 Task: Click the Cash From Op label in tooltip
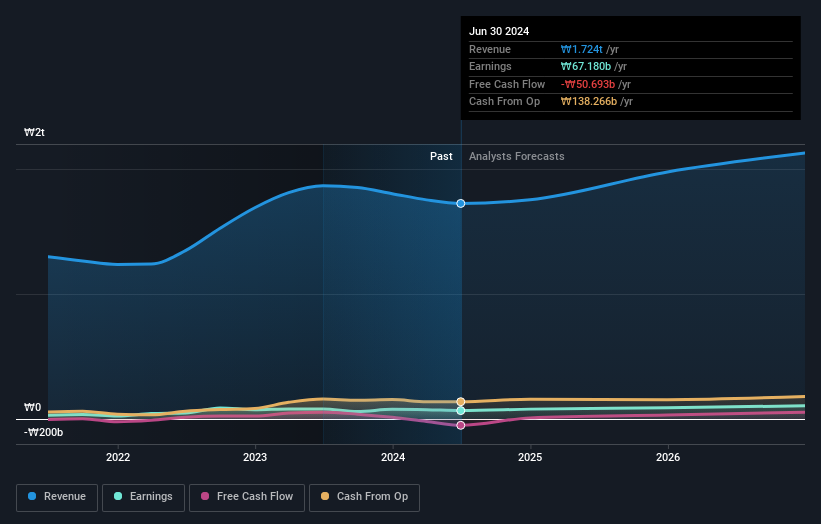[504, 102]
